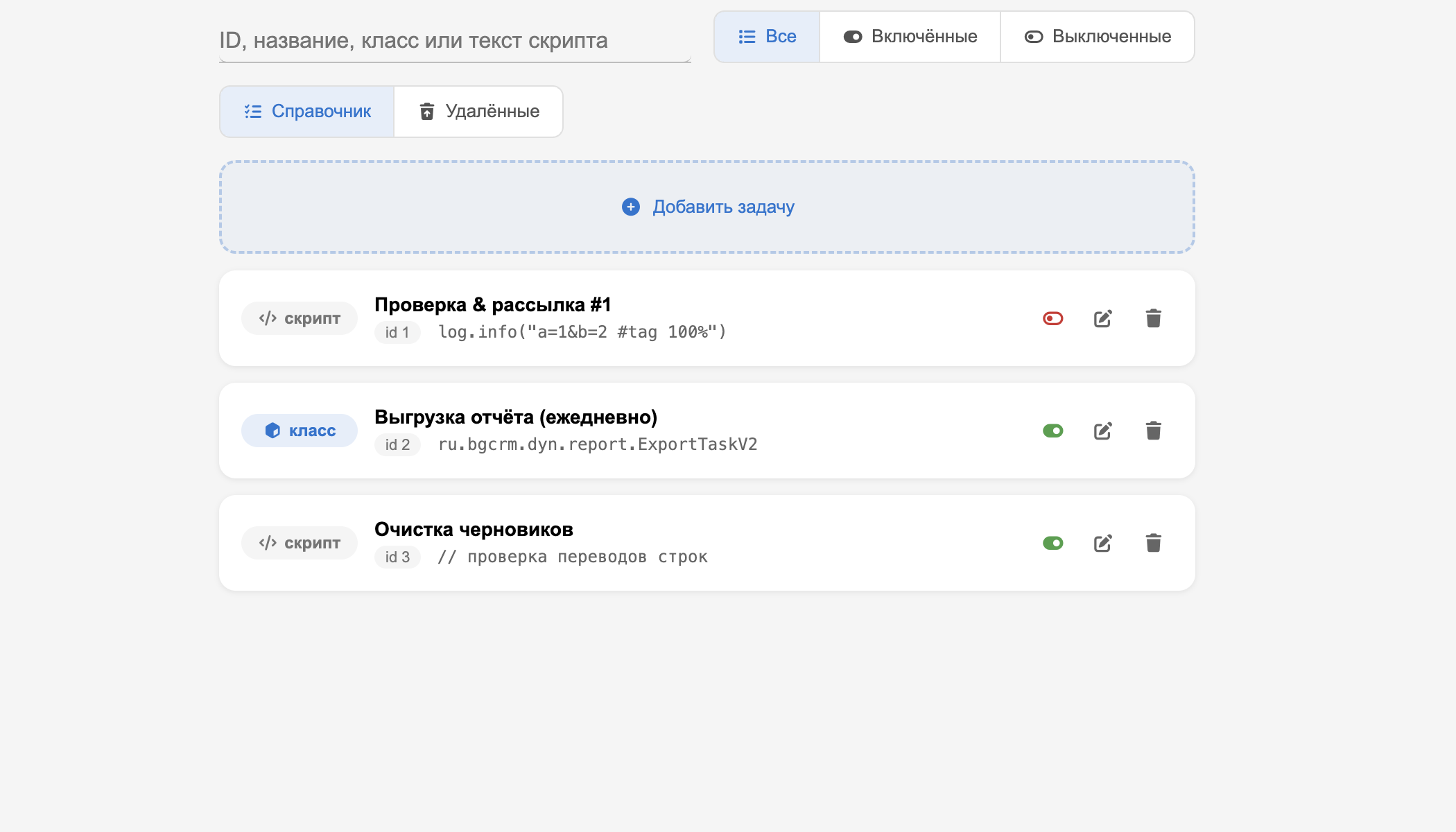Edit the 'Очистка черновиков' task

coord(1103,543)
